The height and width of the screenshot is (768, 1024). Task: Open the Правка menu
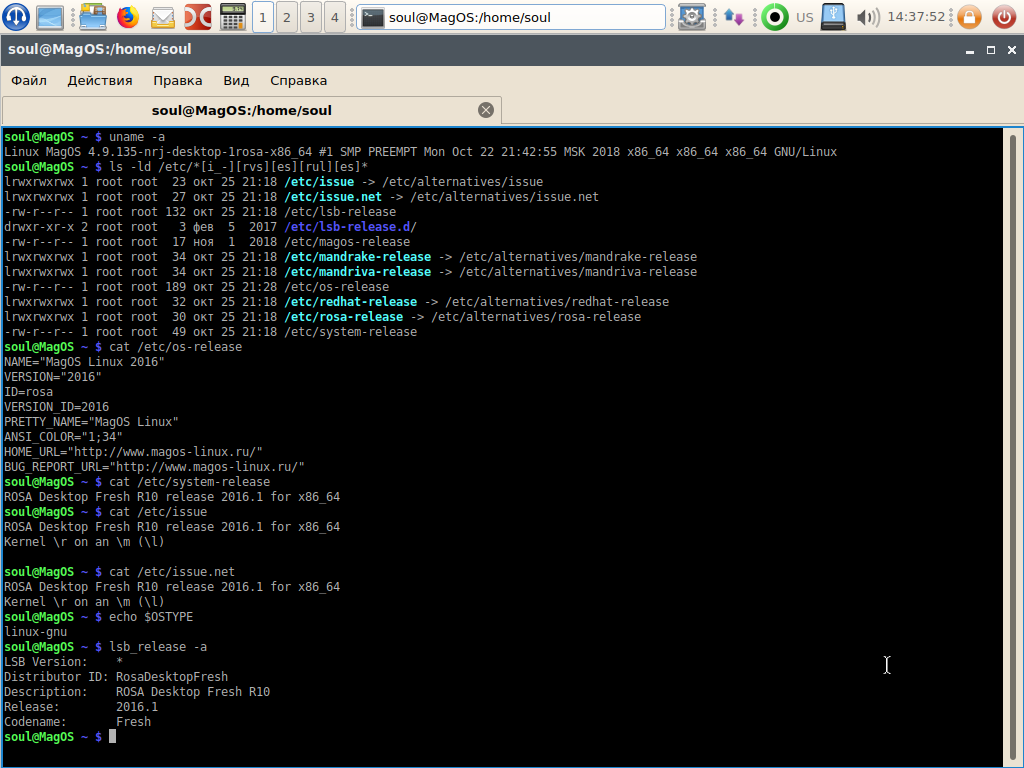tap(178, 81)
